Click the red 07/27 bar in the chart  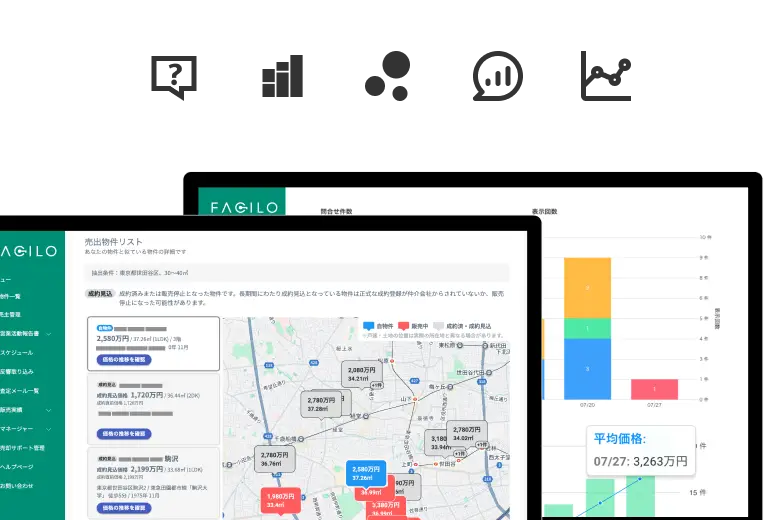[x=654, y=389]
